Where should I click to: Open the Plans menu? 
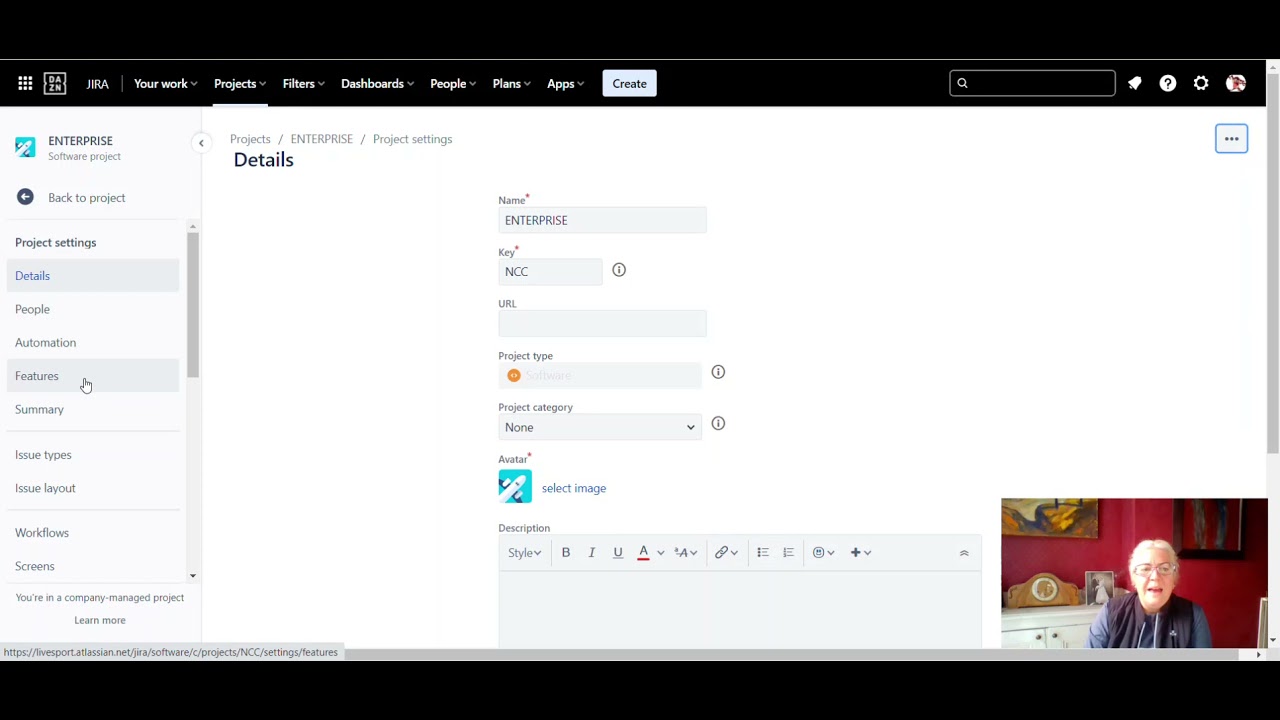click(x=511, y=84)
